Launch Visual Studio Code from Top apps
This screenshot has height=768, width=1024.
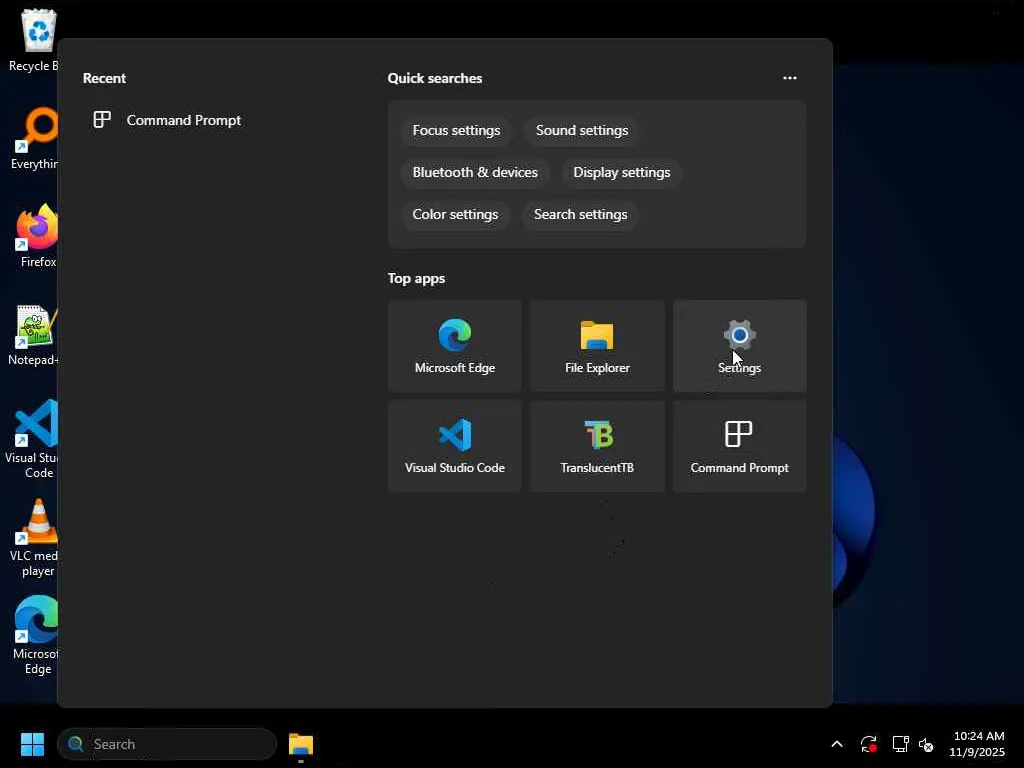[x=455, y=446]
